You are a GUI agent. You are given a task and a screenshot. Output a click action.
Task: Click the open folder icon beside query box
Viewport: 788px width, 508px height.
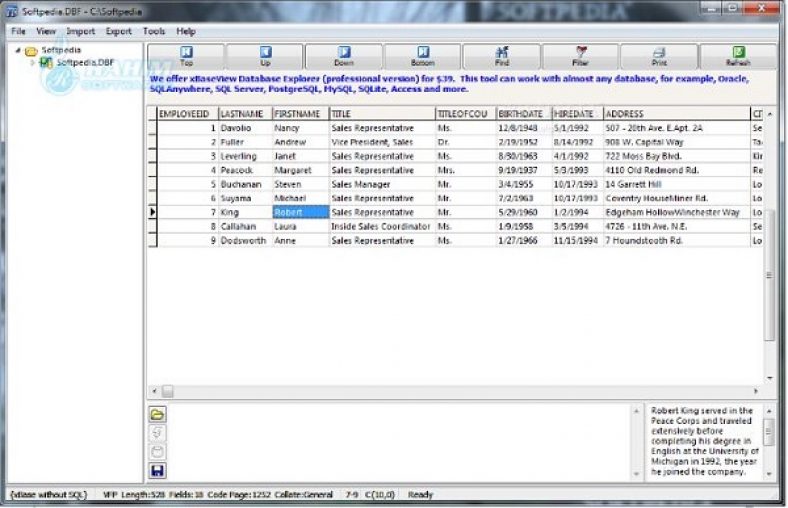157,414
